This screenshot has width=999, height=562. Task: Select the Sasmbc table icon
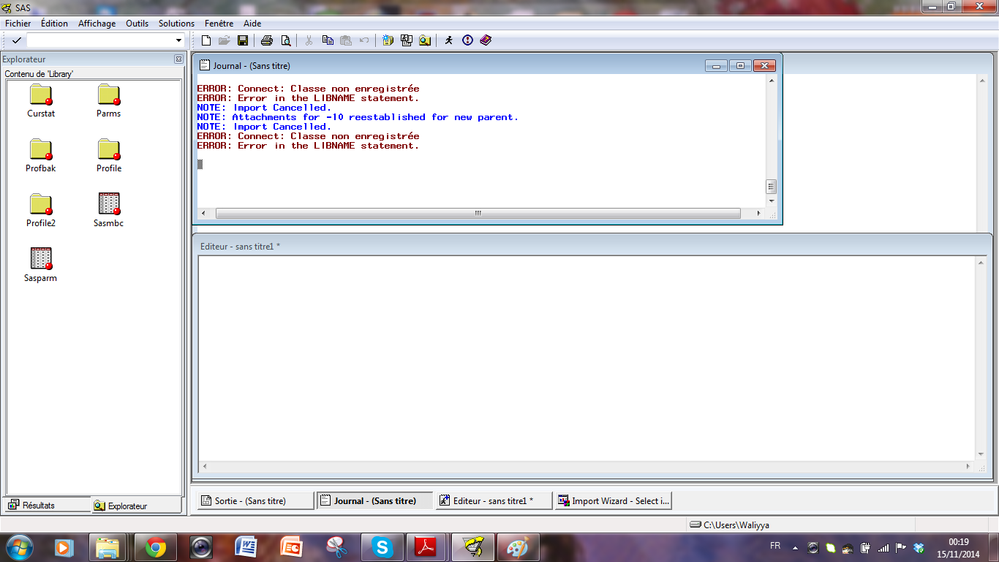[108, 211]
